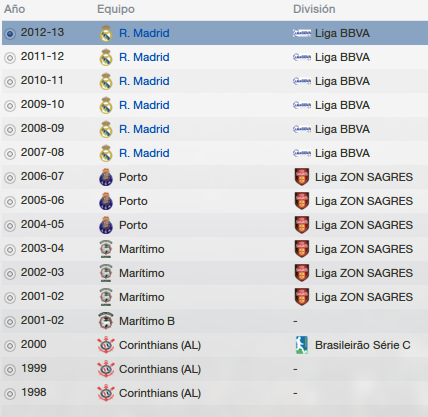Choose the 2000 season radio button
This screenshot has height=417, width=428.
coord(10,346)
